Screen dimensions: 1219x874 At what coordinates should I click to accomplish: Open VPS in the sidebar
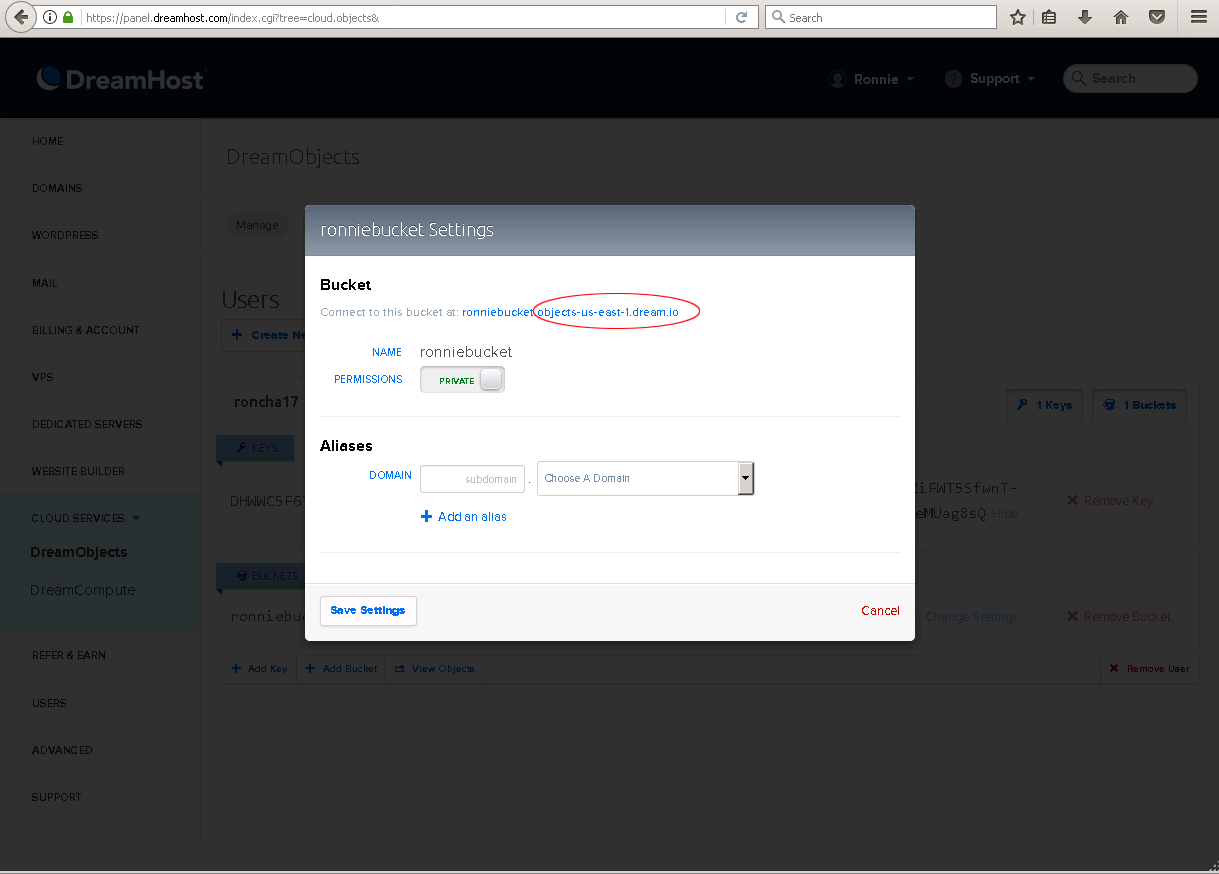point(42,377)
